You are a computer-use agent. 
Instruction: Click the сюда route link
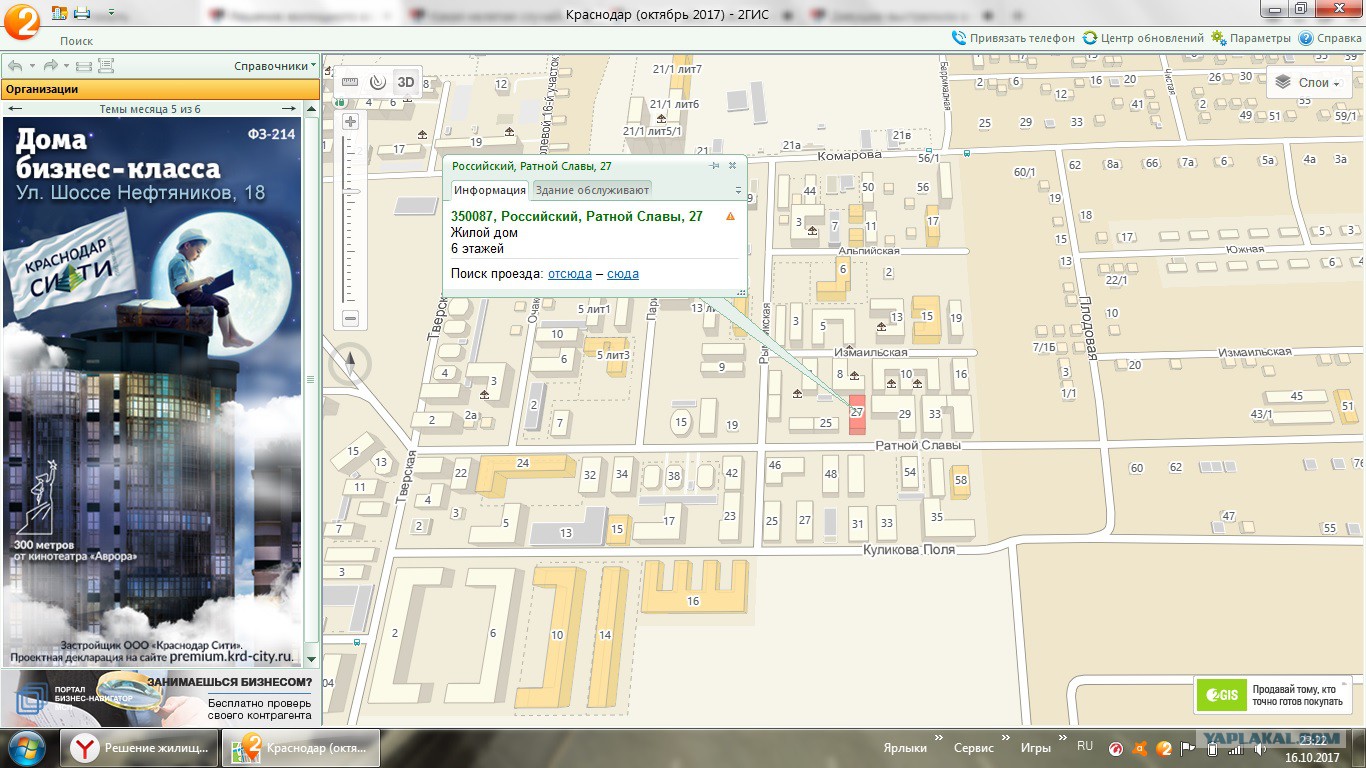(623, 273)
